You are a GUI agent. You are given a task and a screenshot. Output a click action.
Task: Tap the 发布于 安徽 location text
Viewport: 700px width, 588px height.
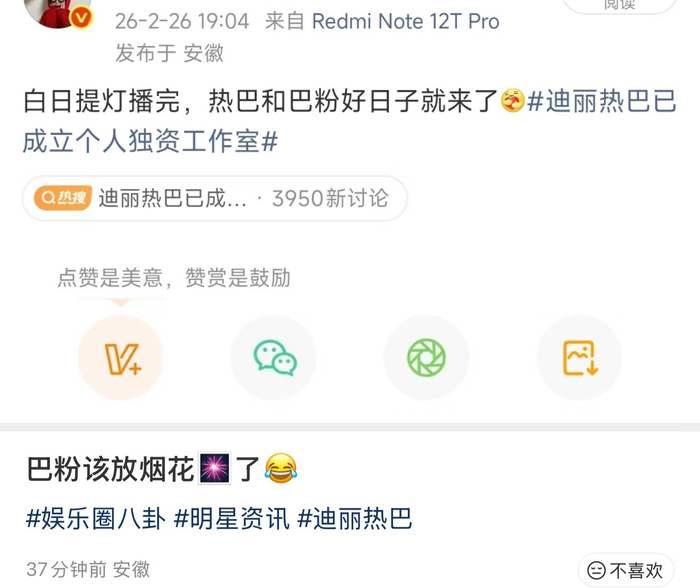click(169, 54)
